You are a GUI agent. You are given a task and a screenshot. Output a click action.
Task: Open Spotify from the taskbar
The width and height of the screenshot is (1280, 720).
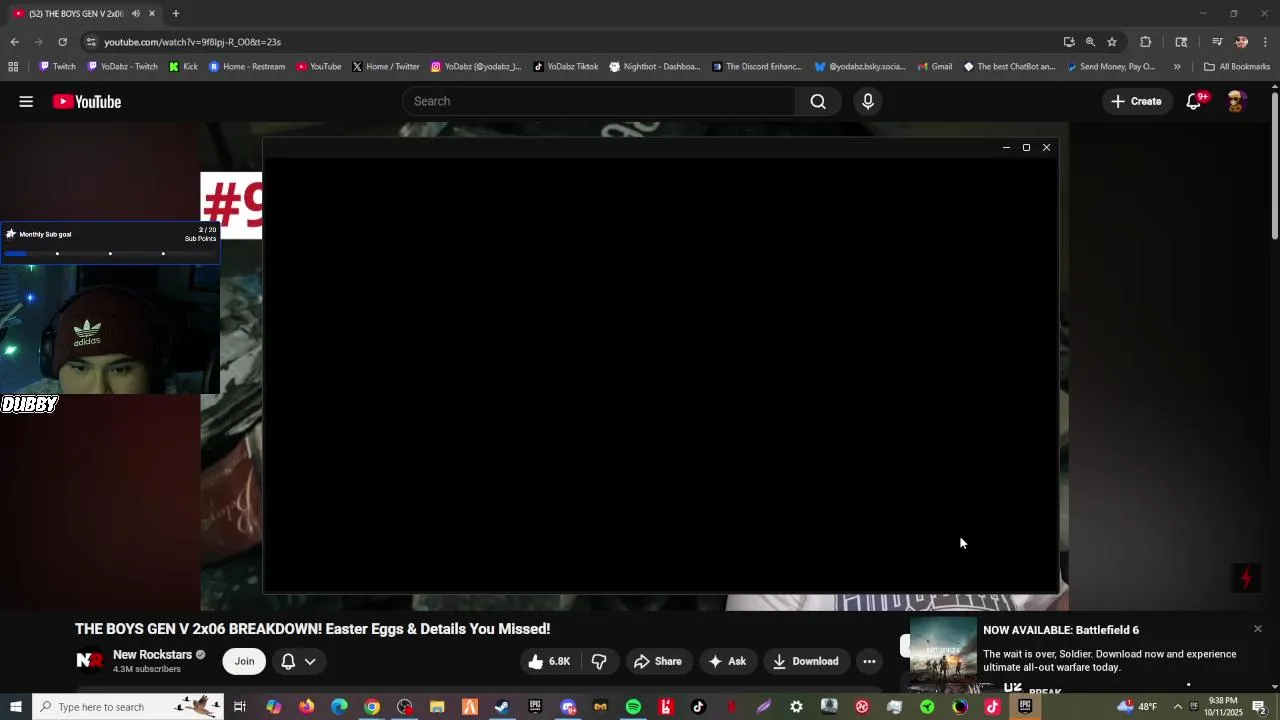tap(633, 707)
